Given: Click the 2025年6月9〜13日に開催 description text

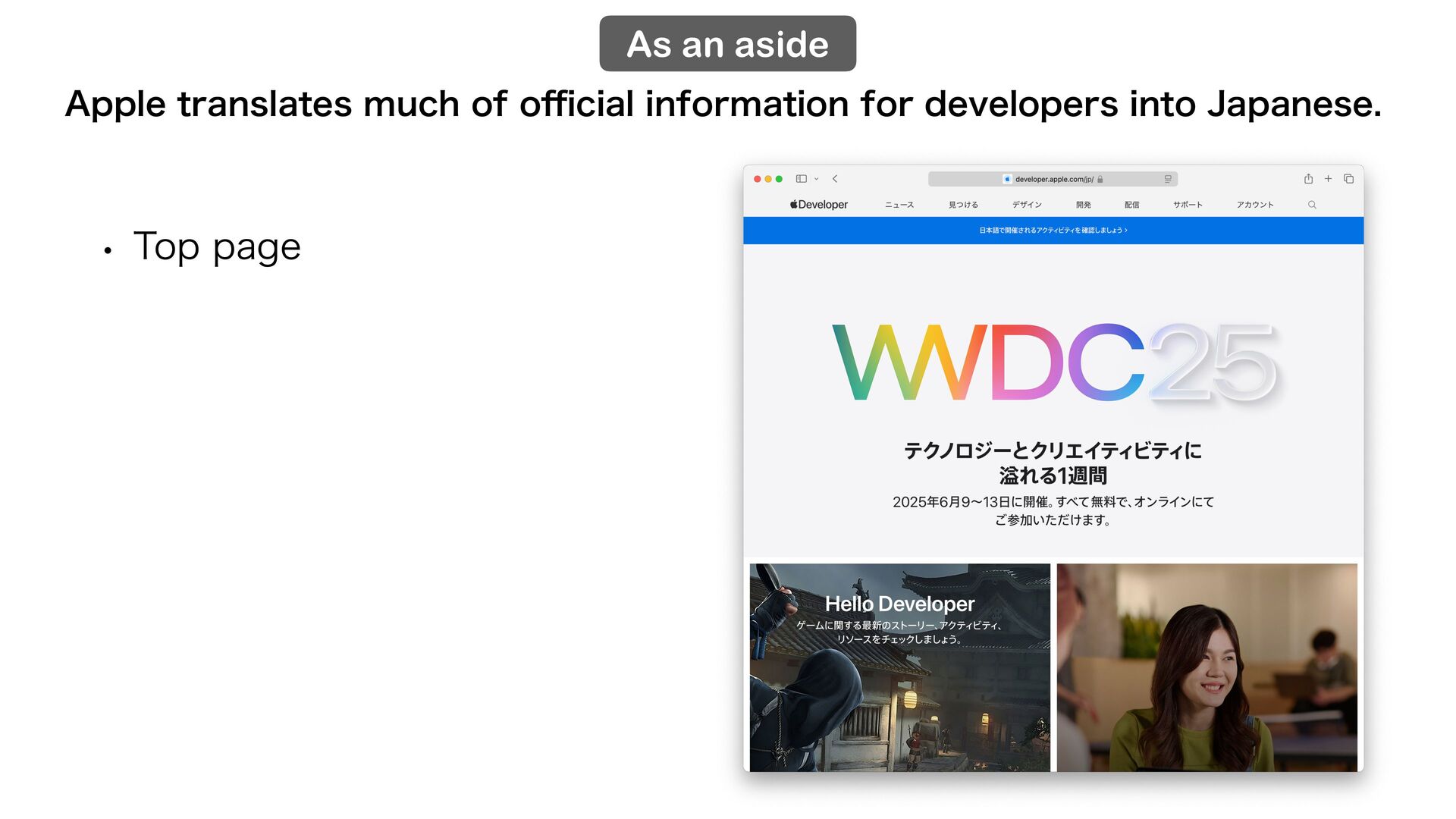Looking at the screenshot, I should click(1053, 511).
